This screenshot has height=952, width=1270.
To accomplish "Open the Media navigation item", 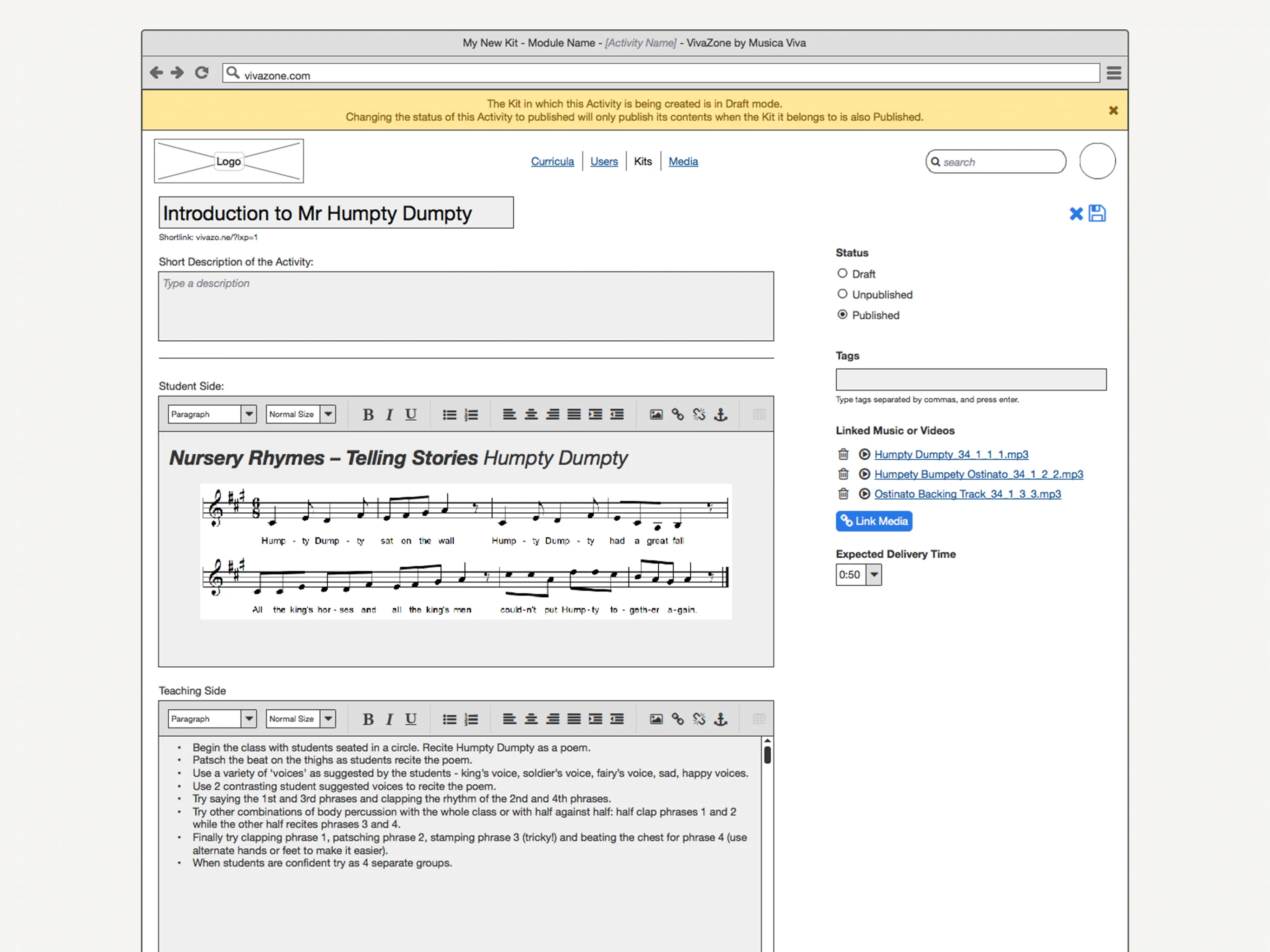I will coord(683,161).
